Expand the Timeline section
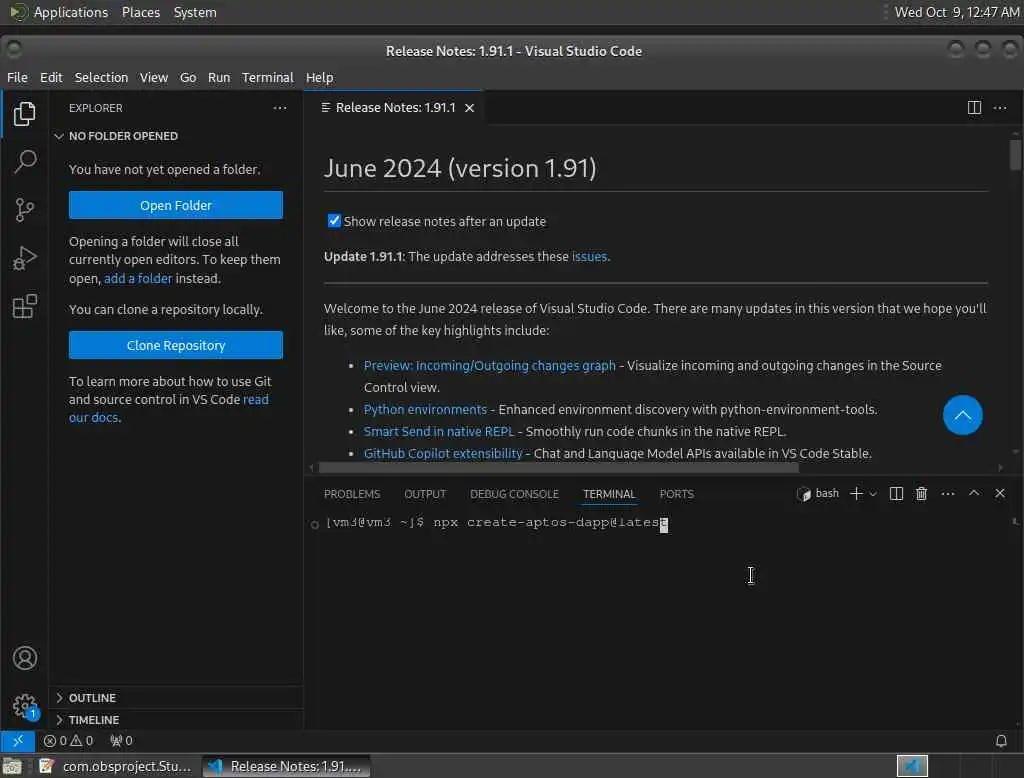Viewport: 1024px width, 778px height. 94,720
